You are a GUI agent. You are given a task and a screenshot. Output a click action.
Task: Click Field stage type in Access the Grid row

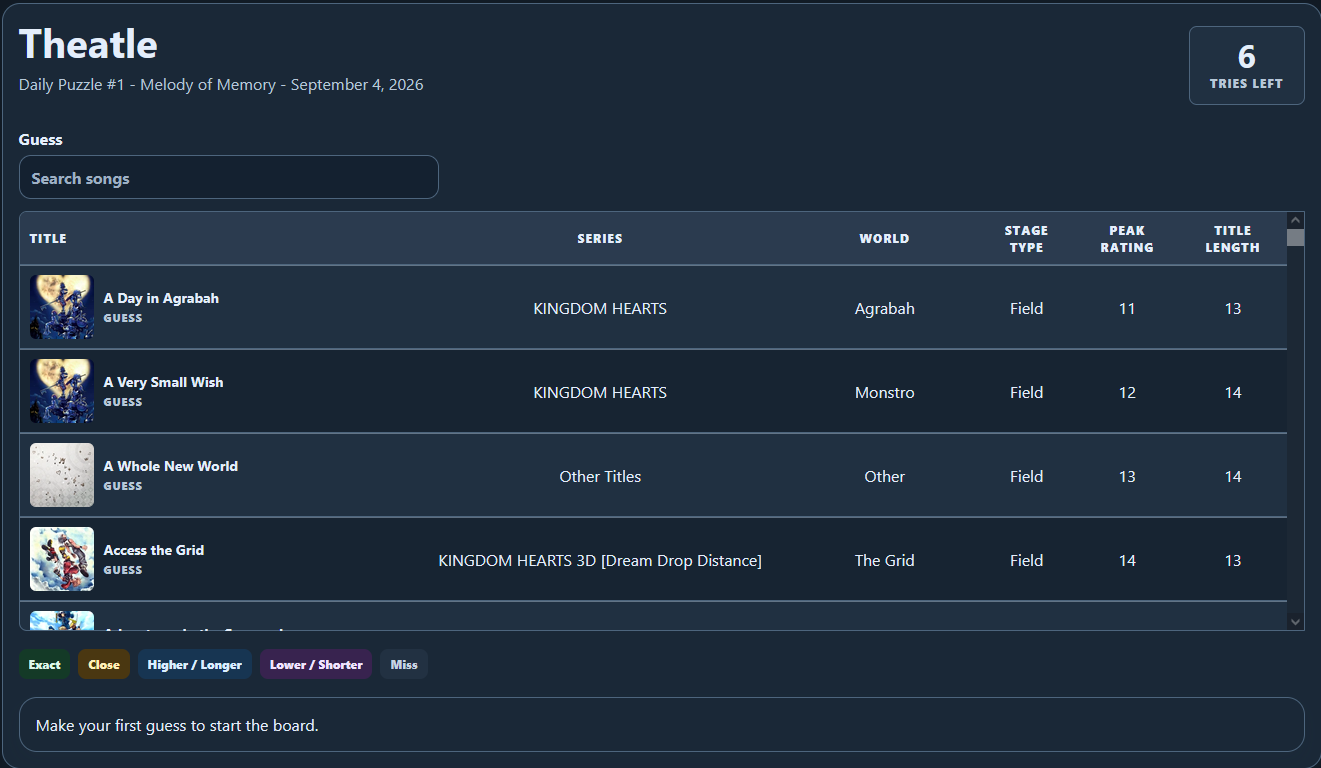click(1026, 560)
